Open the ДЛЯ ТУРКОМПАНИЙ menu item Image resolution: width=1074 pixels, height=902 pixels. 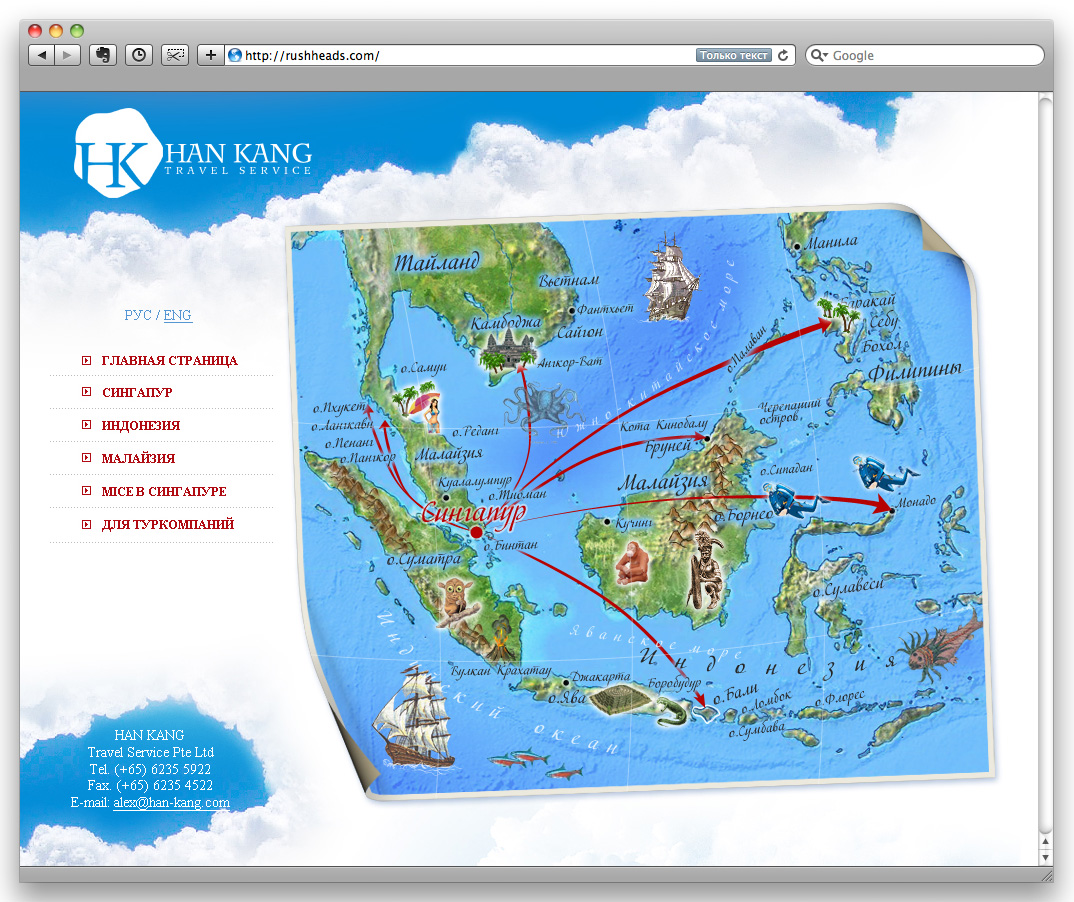click(x=168, y=524)
